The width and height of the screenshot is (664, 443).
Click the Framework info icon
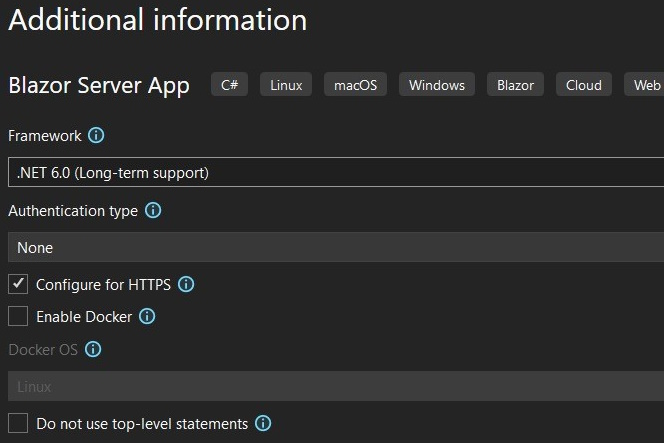pos(97,135)
